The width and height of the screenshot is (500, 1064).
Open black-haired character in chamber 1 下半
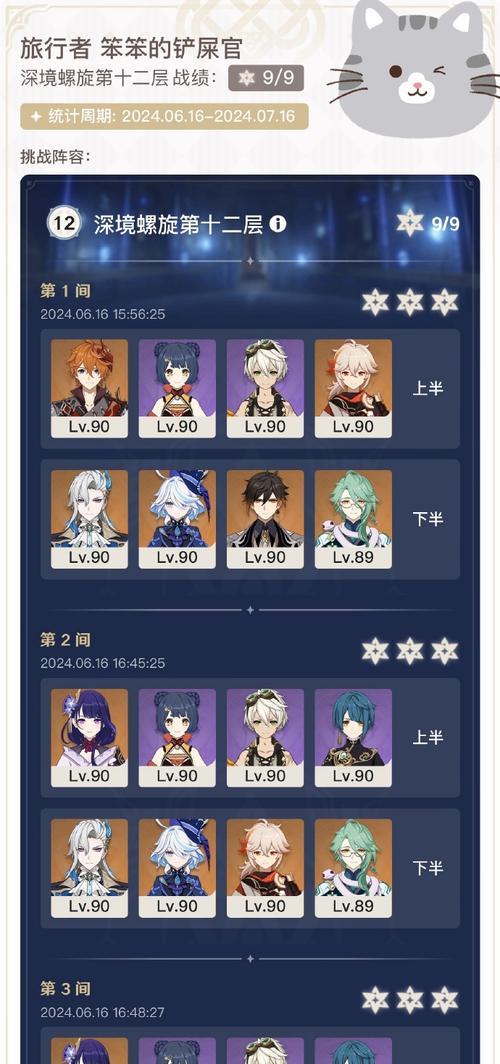(265, 519)
